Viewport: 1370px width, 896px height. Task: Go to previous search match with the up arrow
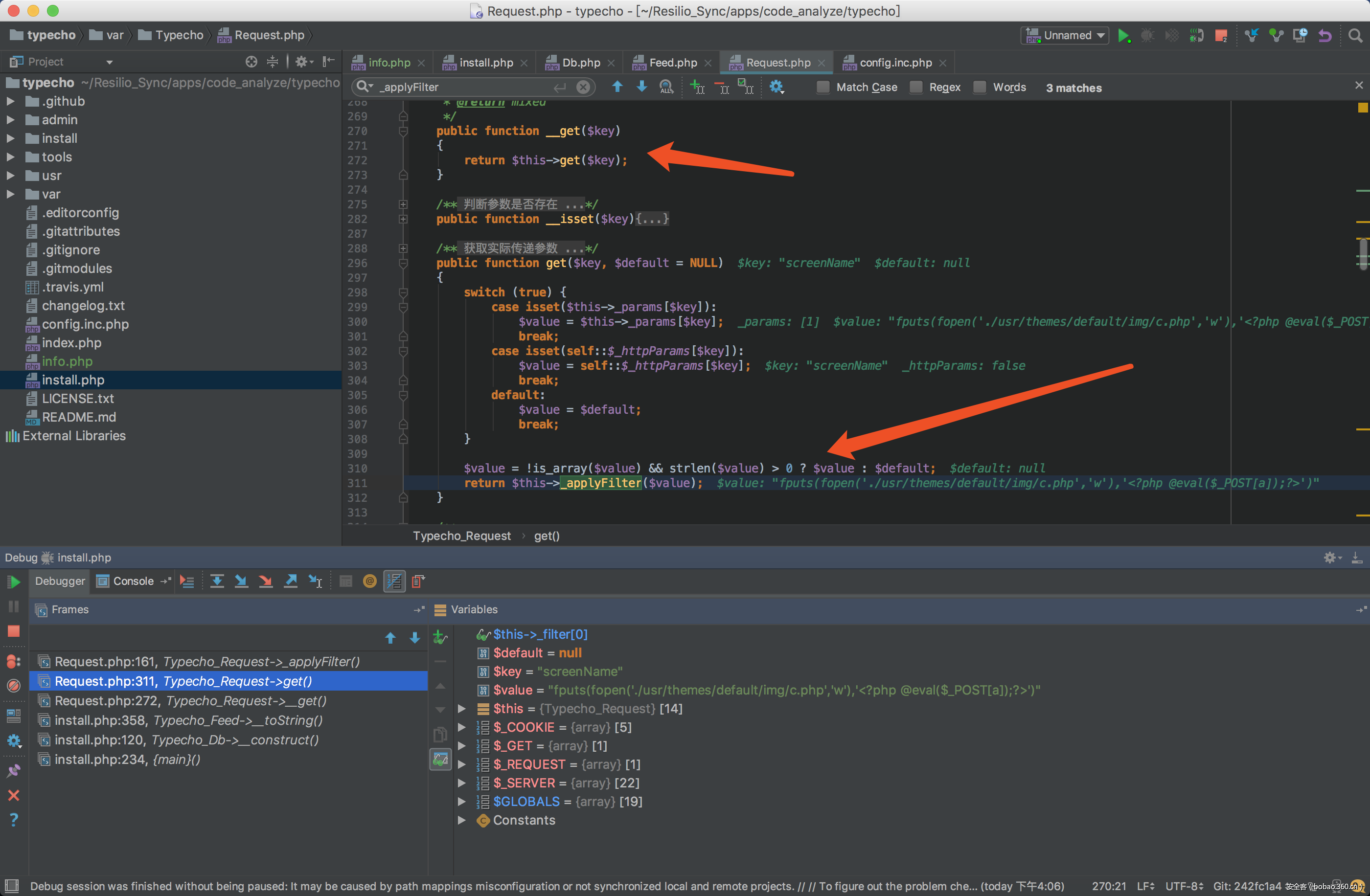coord(617,87)
